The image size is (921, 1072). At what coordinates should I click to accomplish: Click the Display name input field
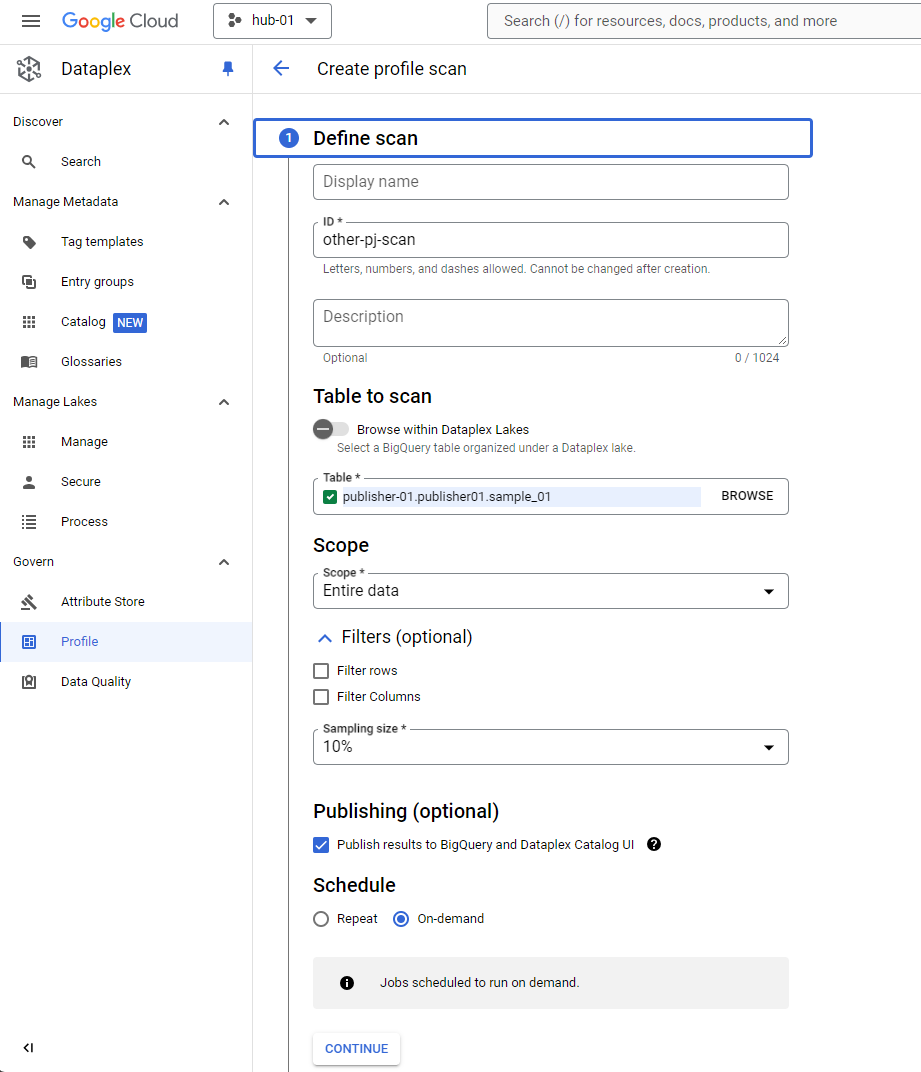pos(550,182)
